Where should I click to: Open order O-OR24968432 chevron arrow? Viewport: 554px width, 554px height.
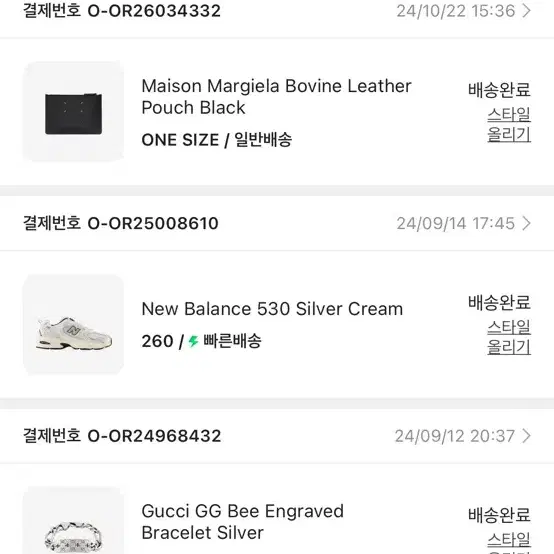pyautogui.click(x=526, y=436)
